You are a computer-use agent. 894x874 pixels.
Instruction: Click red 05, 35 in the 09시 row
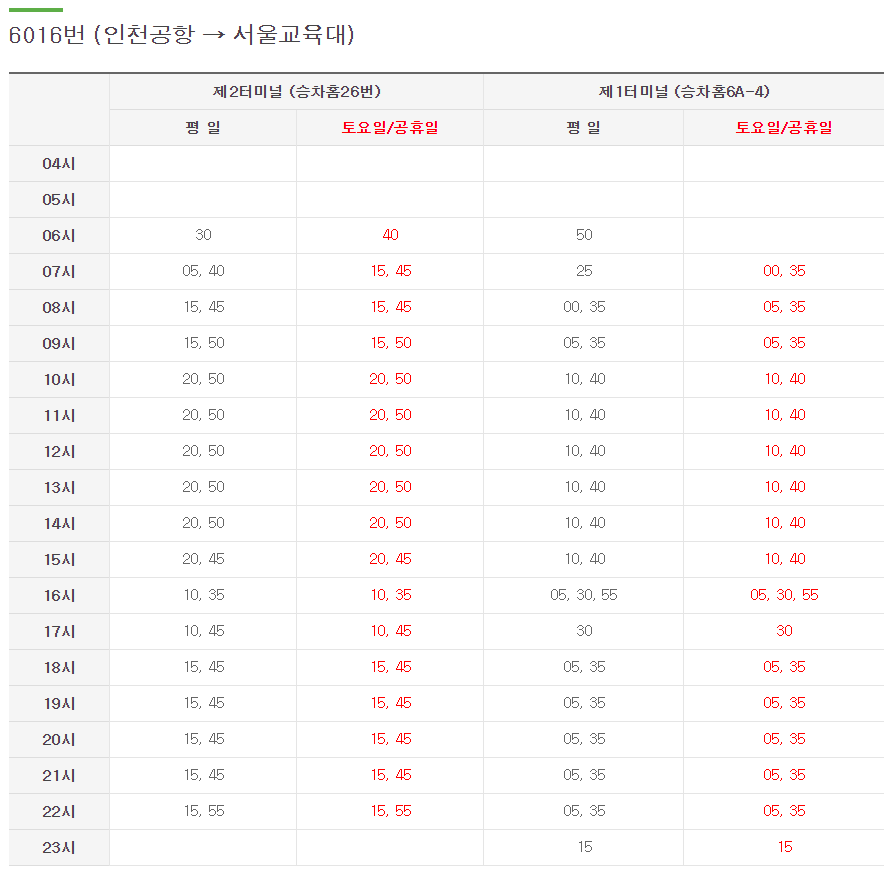784,343
